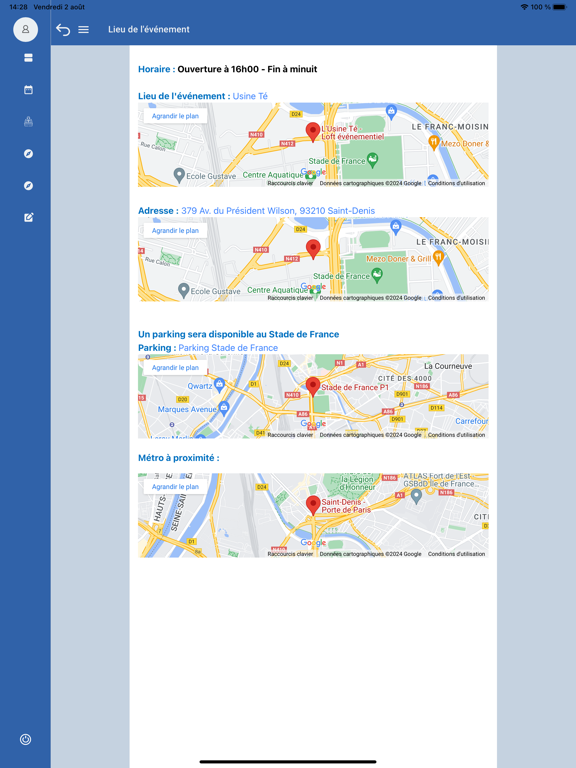
Task: Open the user profile avatar
Action: click(x=25, y=29)
